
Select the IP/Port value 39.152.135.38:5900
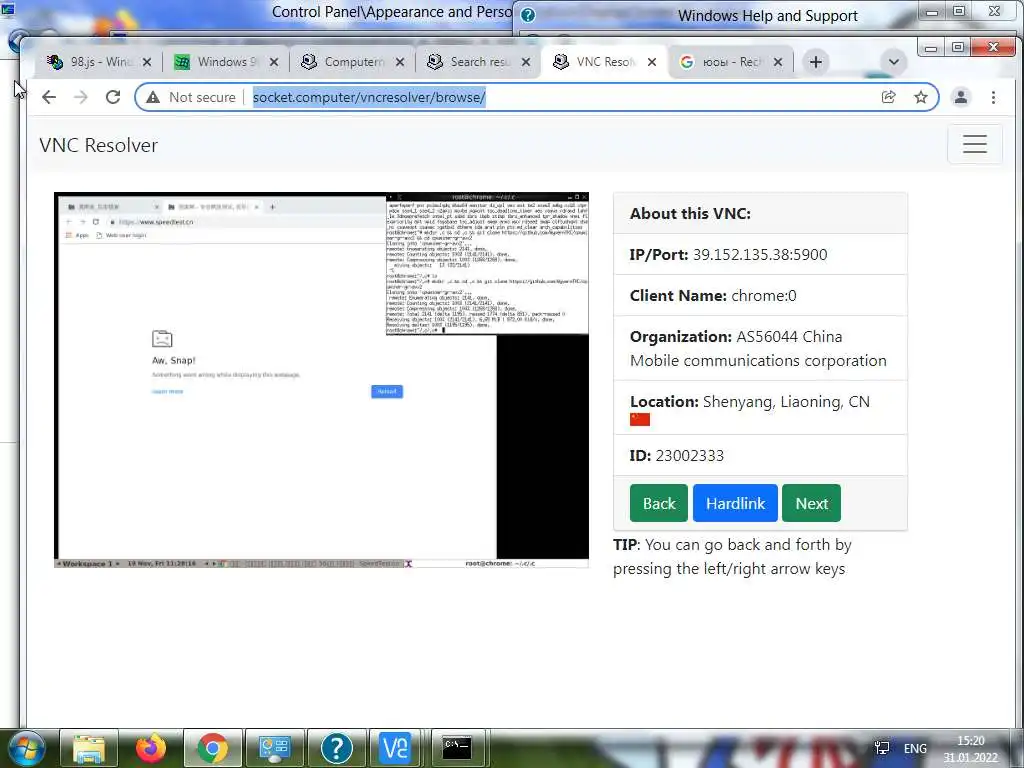click(760, 255)
